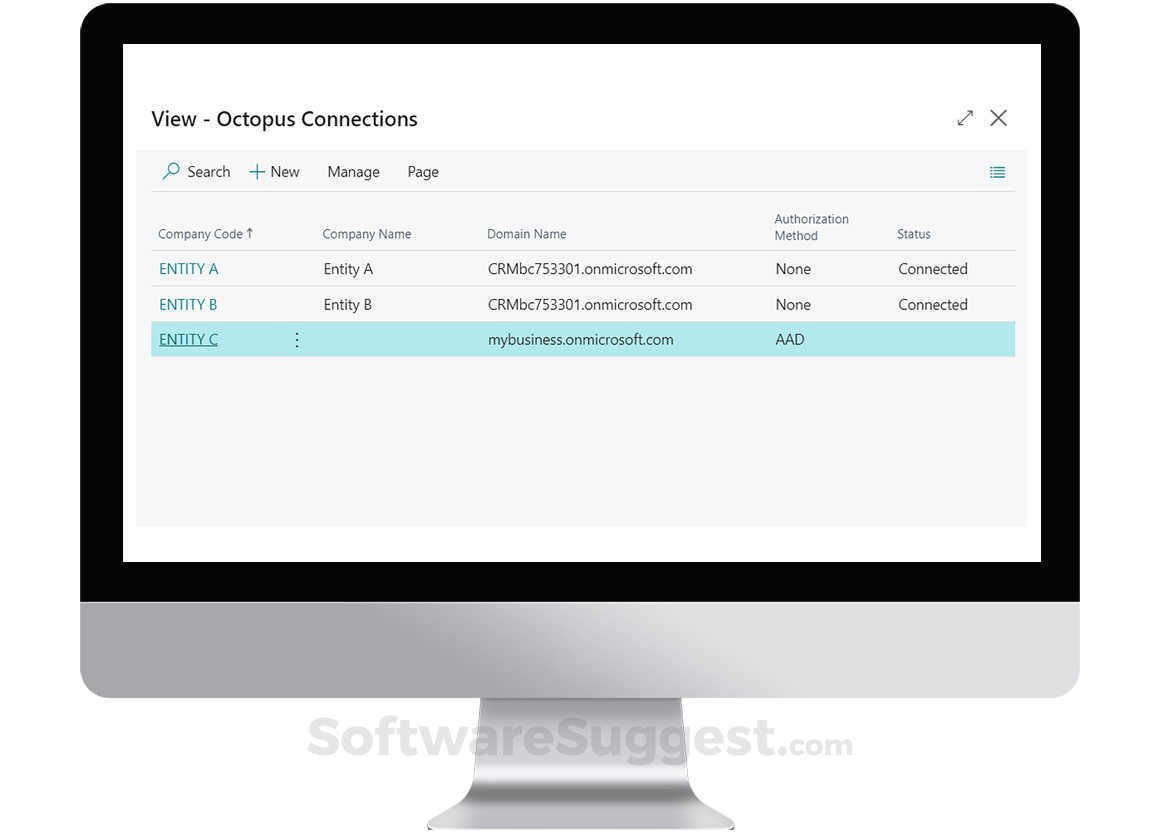
Task: Select the highlighted ENTITY C row
Action: tap(600, 339)
